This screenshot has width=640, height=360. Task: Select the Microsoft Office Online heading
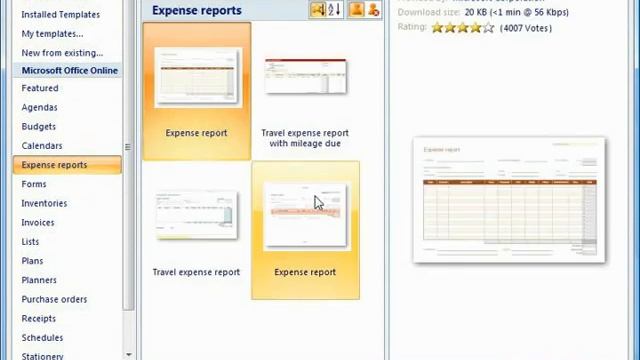pos(70,71)
